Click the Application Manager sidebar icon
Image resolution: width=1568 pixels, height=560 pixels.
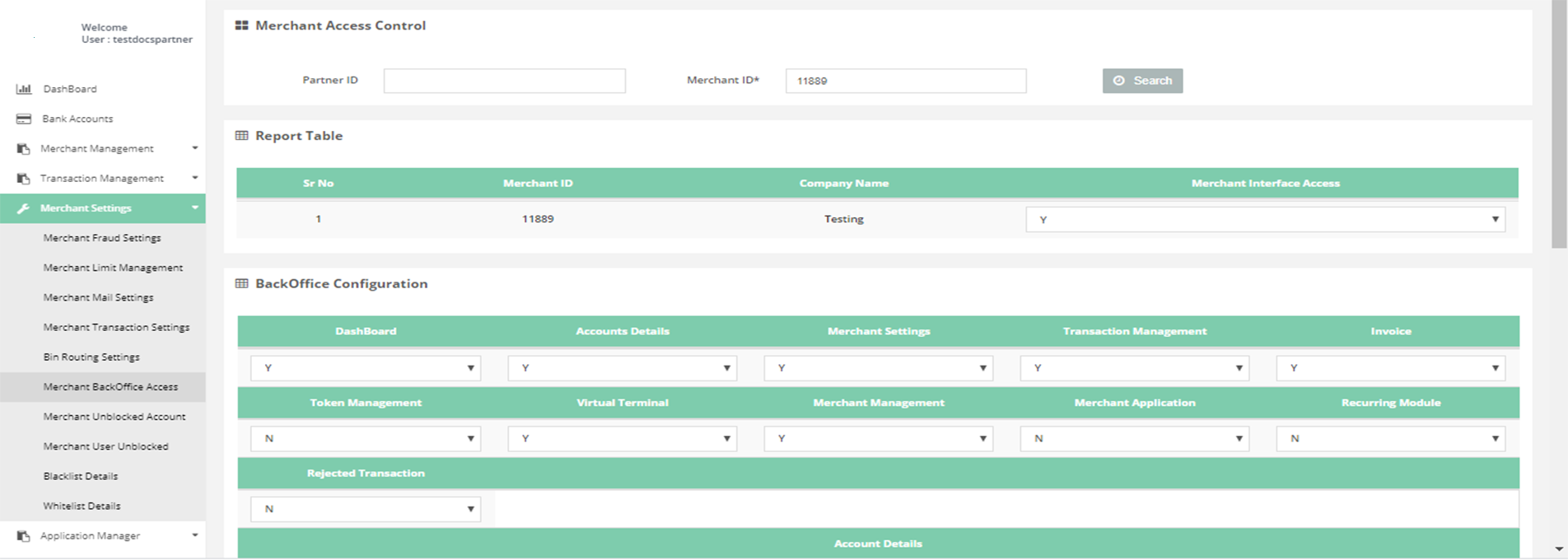pos(24,536)
